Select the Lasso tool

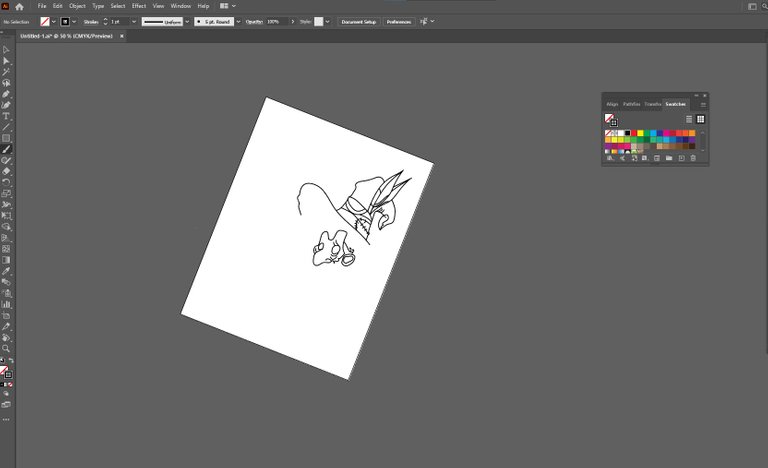point(6,83)
